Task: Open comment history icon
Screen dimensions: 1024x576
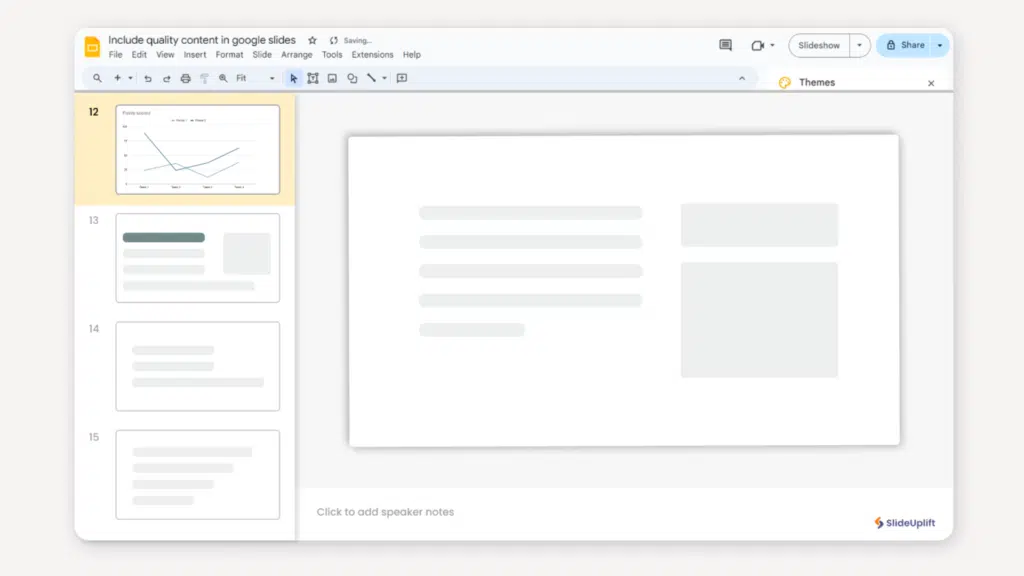Action: (726, 45)
